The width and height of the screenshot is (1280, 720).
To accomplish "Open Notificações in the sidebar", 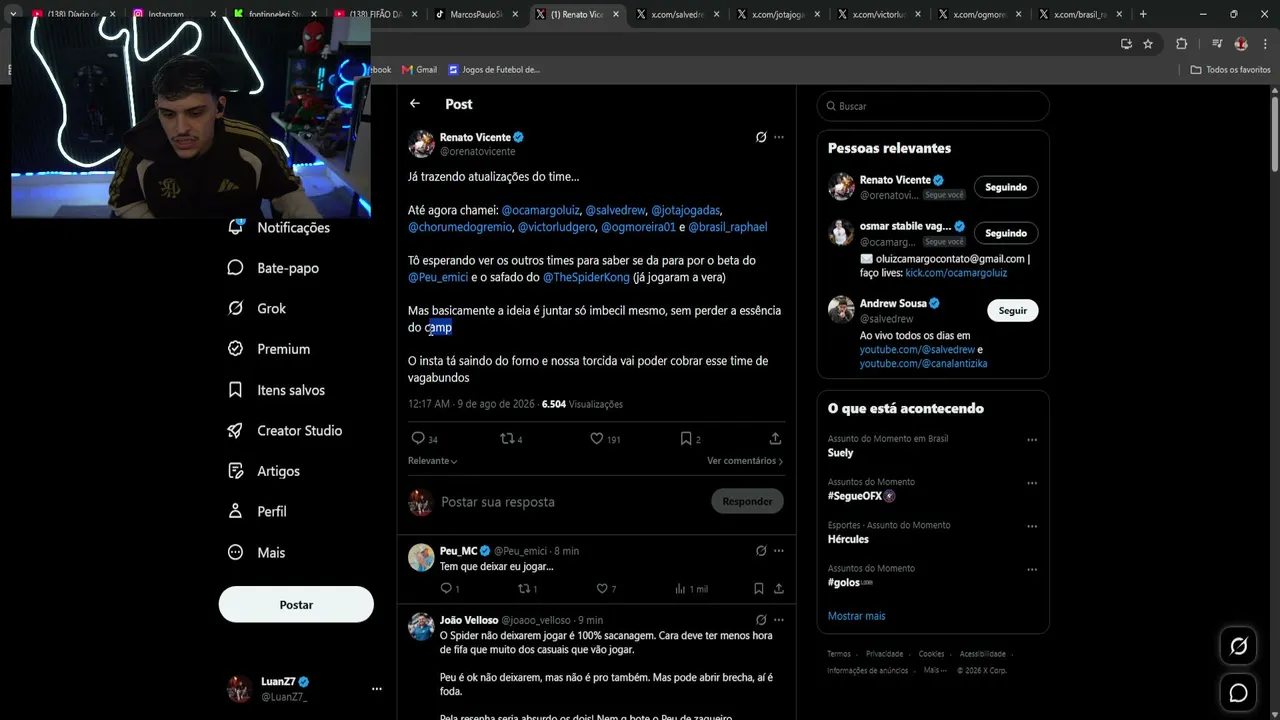I will [x=279, y=228].
